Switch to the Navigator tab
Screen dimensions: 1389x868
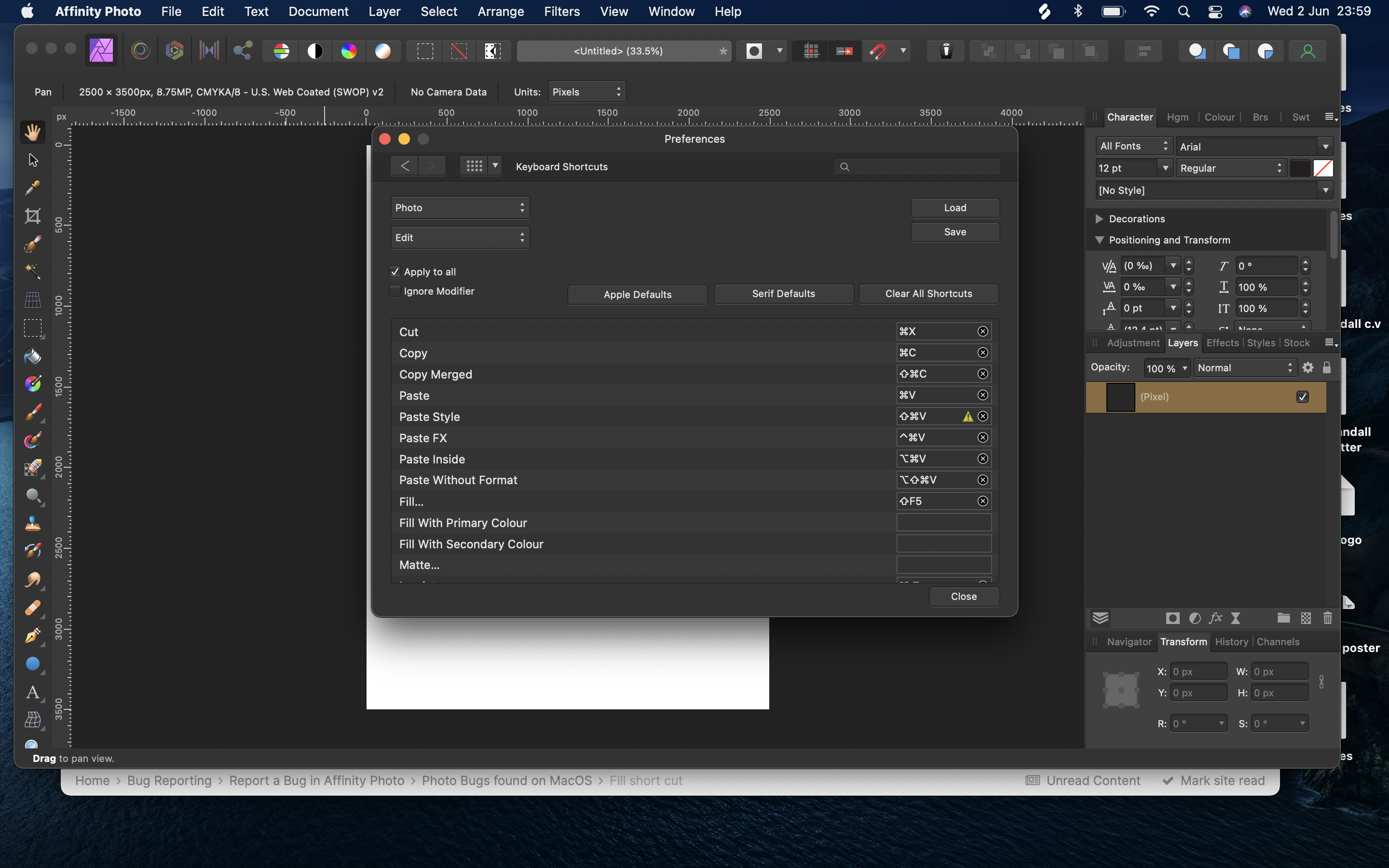1129,642
